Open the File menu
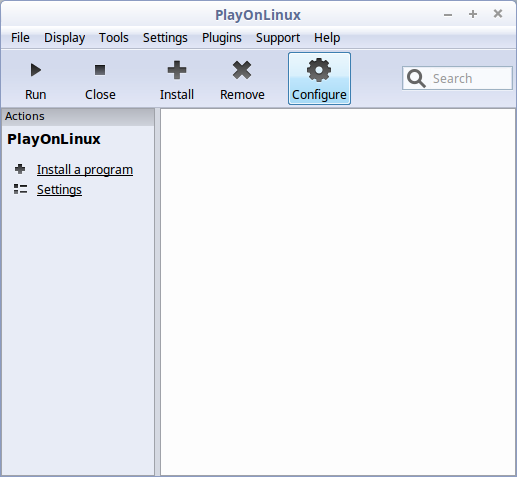 [x=20, y=38]
